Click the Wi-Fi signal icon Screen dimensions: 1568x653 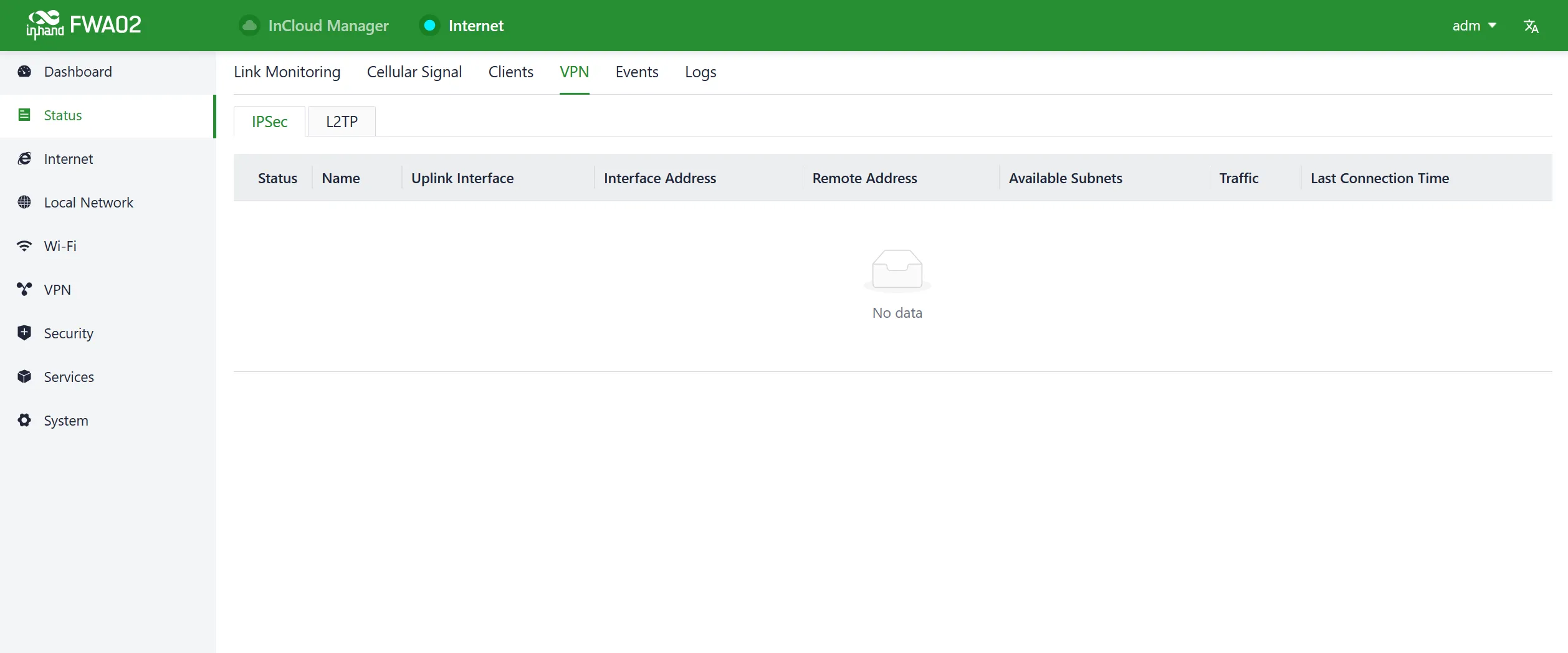click(x=24, y=246)
